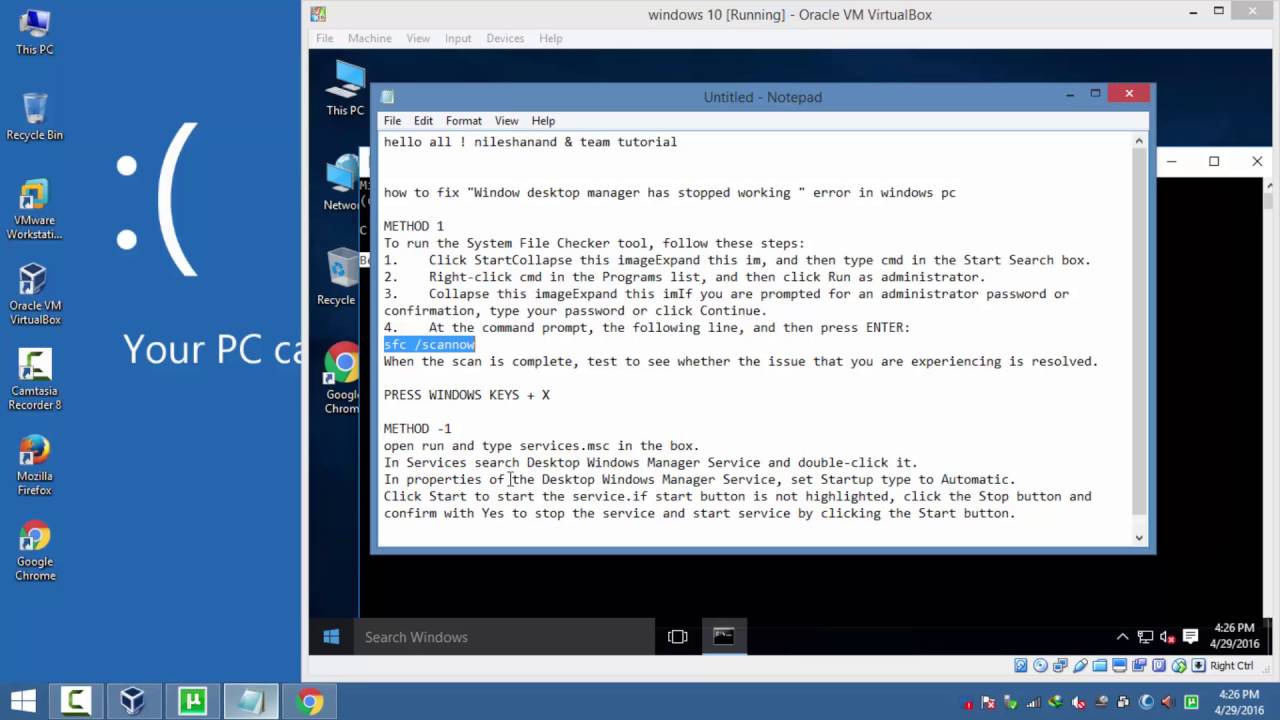Open guest Task View button
The width and height of the screenshot is (1280, 720).
(677, 637)
